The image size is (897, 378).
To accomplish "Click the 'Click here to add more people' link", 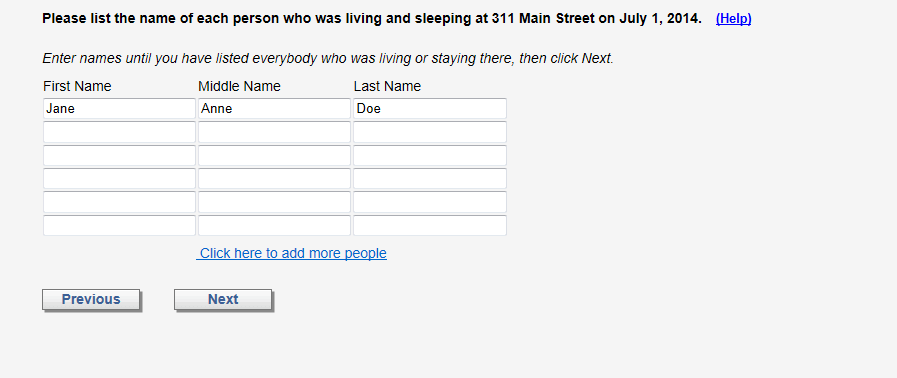I will pos(292,253).
